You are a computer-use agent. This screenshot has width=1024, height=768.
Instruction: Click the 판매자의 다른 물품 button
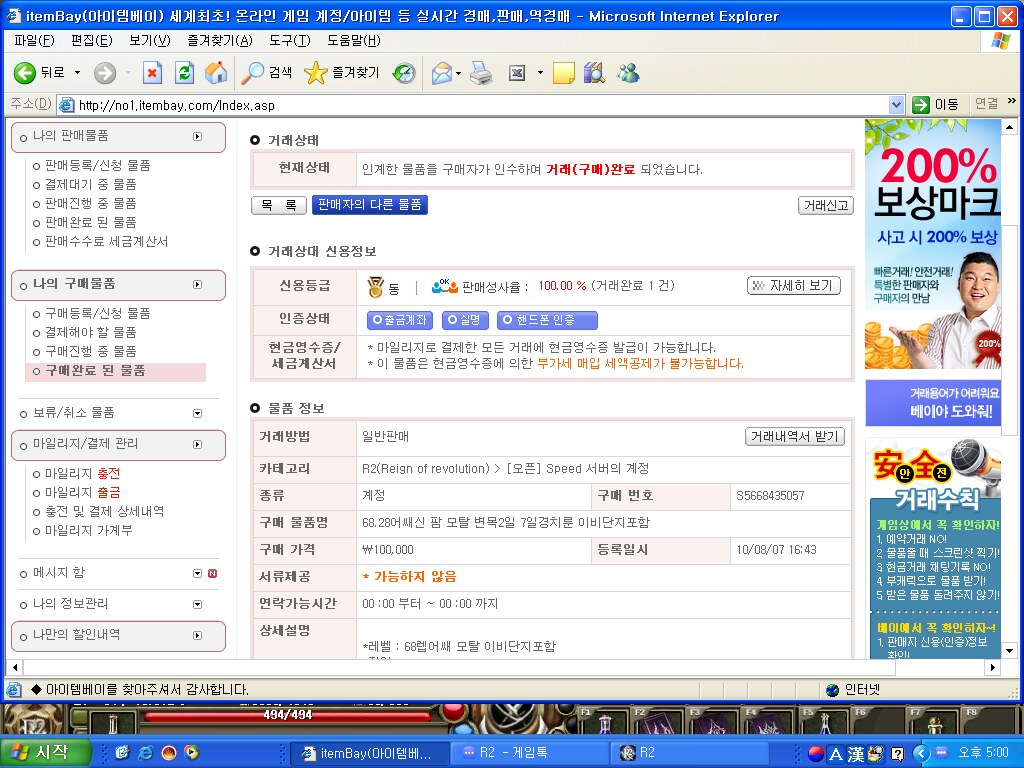(369, 205)
